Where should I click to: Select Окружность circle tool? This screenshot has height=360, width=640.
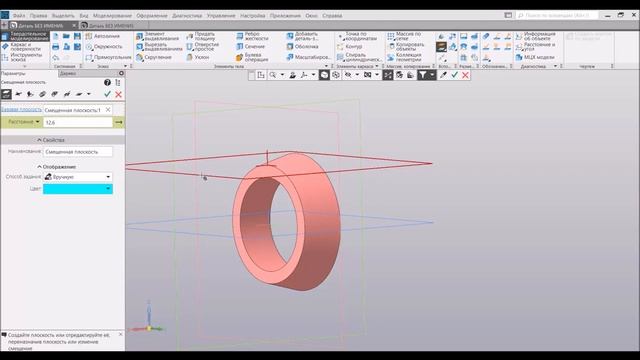[104, 47]
